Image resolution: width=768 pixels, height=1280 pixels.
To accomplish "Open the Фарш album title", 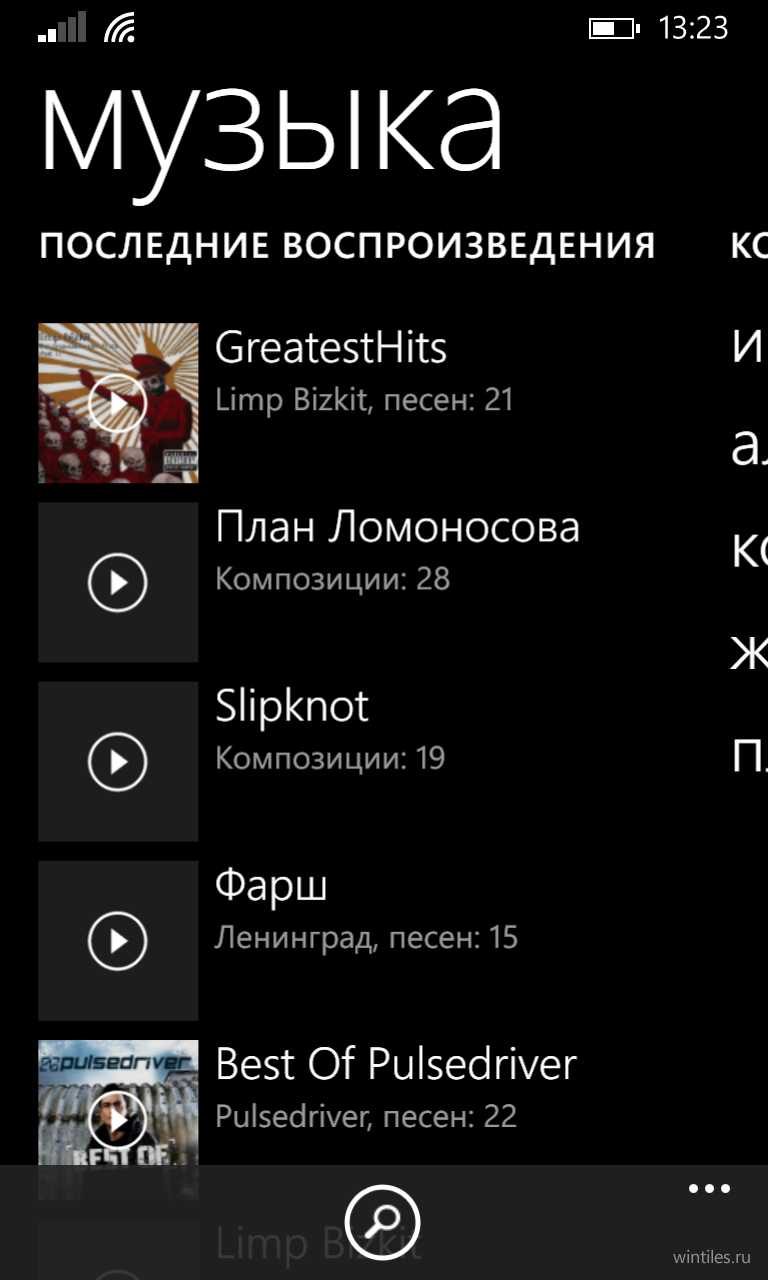I will (x=271, y=886).
